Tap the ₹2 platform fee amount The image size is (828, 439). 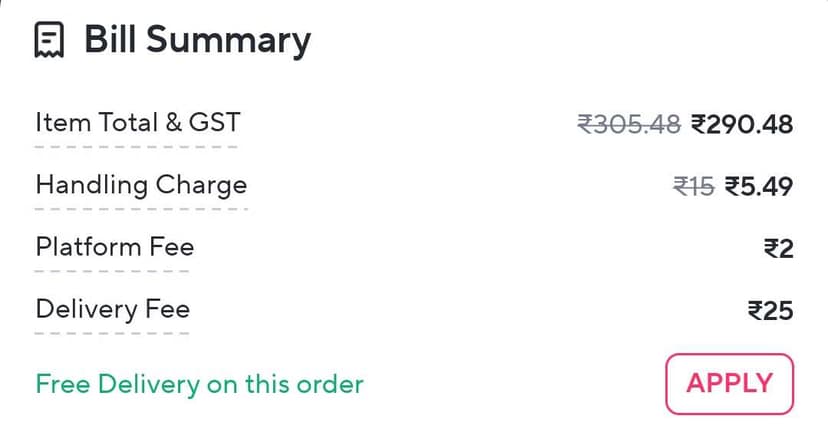click(x=778, y=248)
